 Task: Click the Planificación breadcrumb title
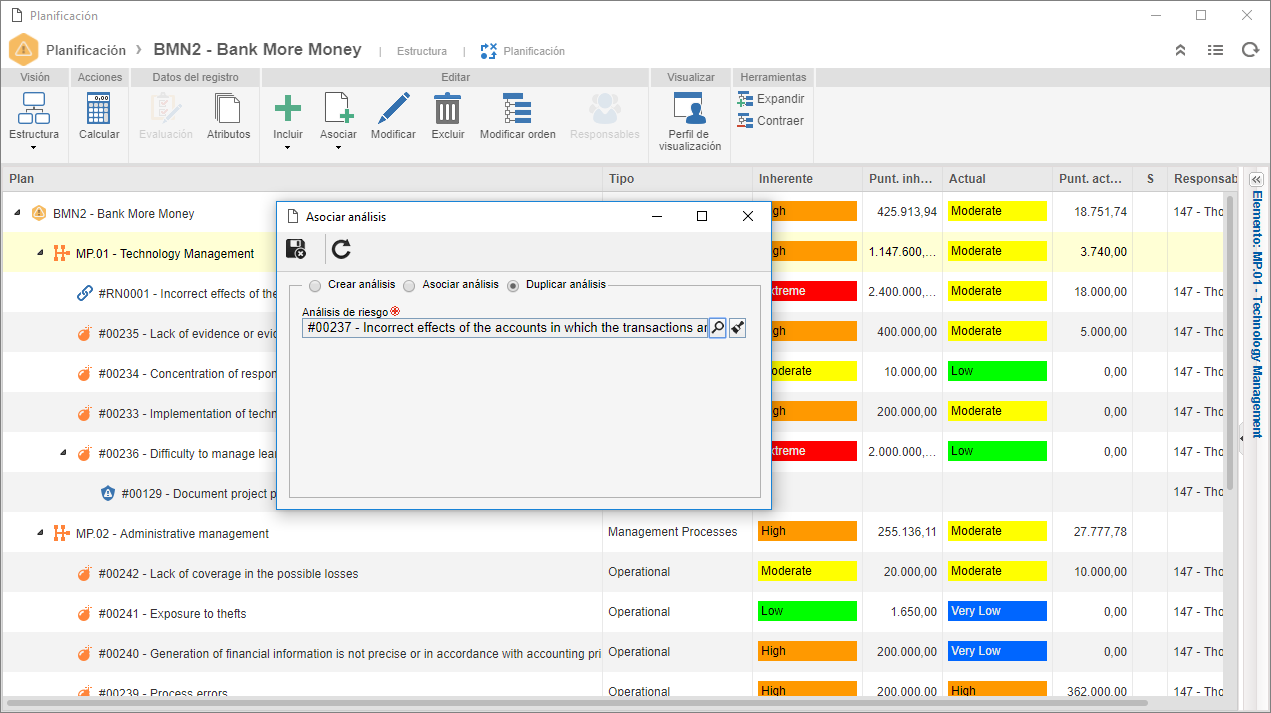(86, 50)
